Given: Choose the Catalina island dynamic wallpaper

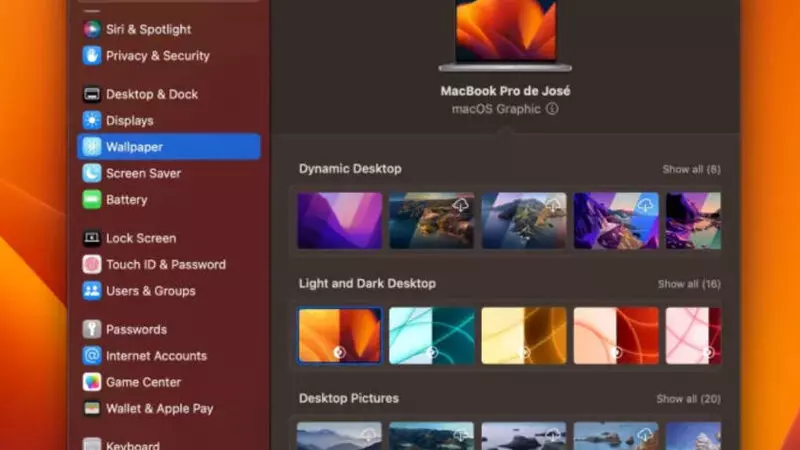Looking at the screenshot, I should (x=524, y=220).
